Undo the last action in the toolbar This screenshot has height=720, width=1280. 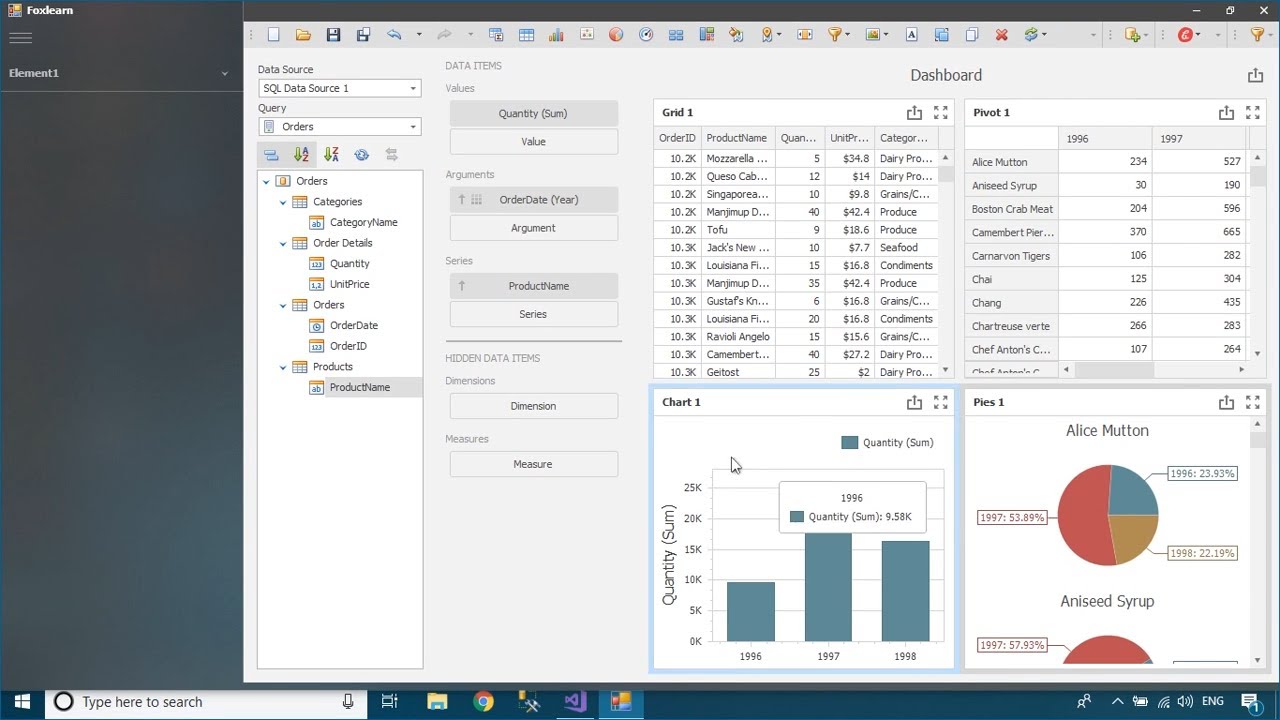tap(394, 35)
